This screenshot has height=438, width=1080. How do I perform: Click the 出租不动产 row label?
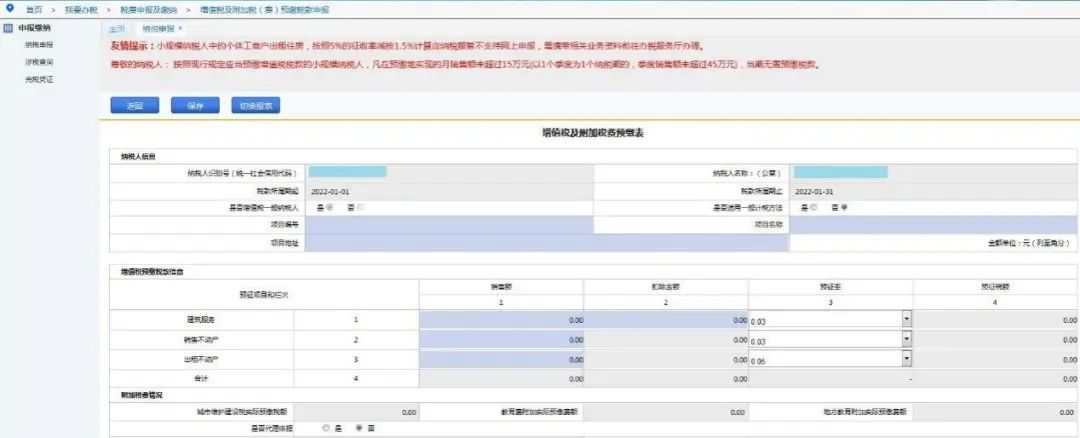201,359
